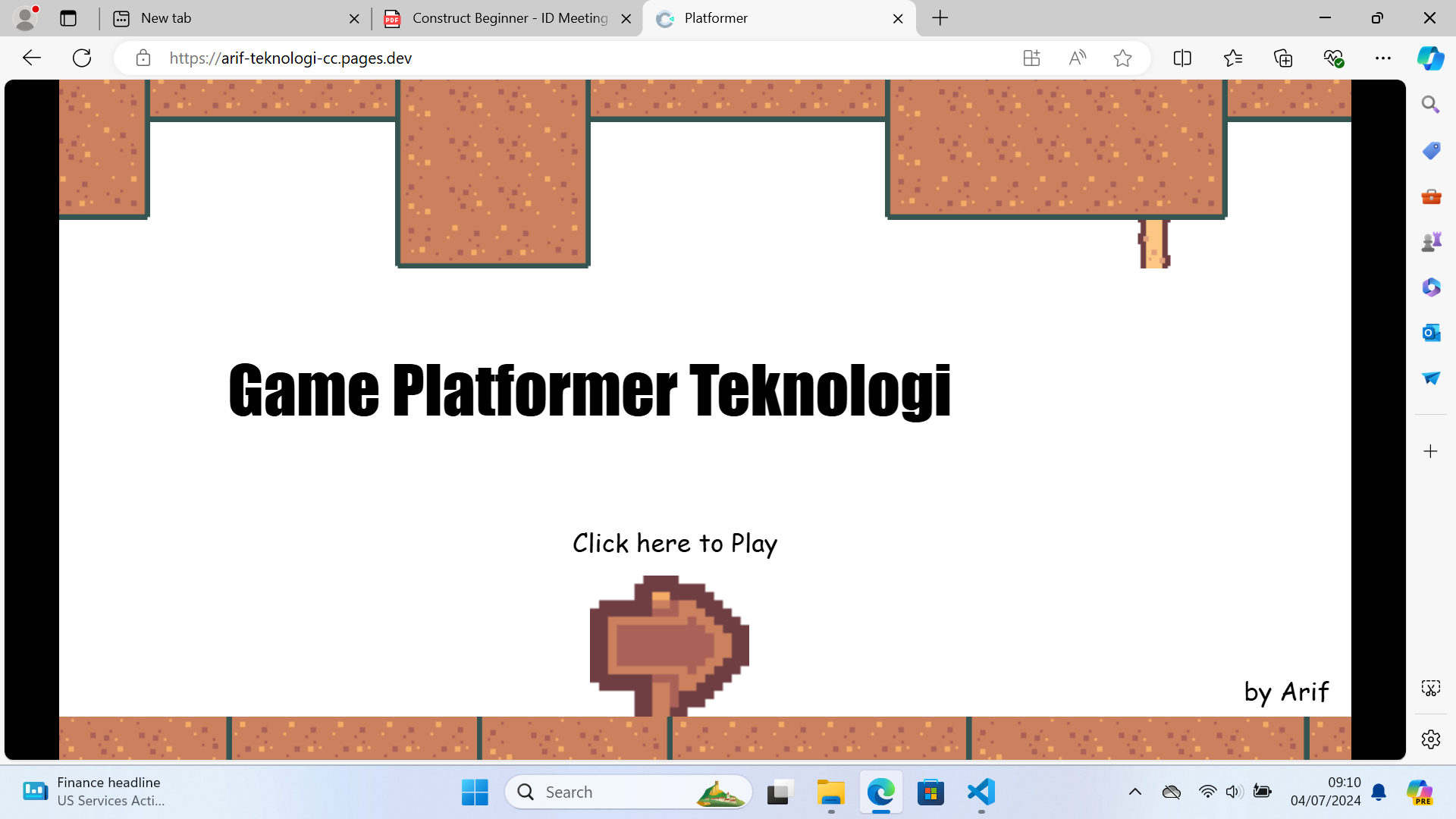Open Edge Drop in the sidebar
The width and height of the screenshot is (1456, 819).
(1431, 378)
